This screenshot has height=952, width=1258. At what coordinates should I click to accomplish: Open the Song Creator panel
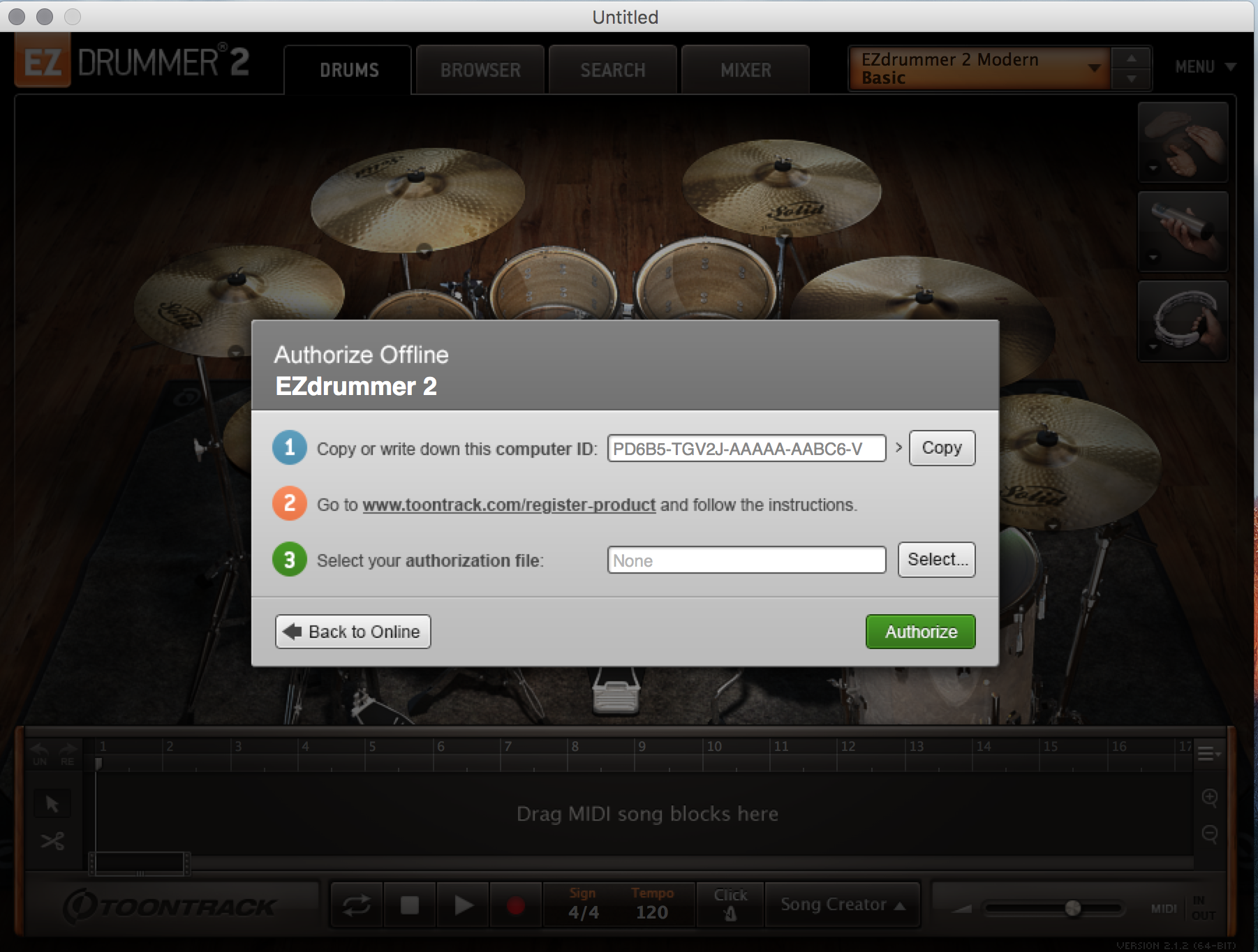tap(843, 905)
